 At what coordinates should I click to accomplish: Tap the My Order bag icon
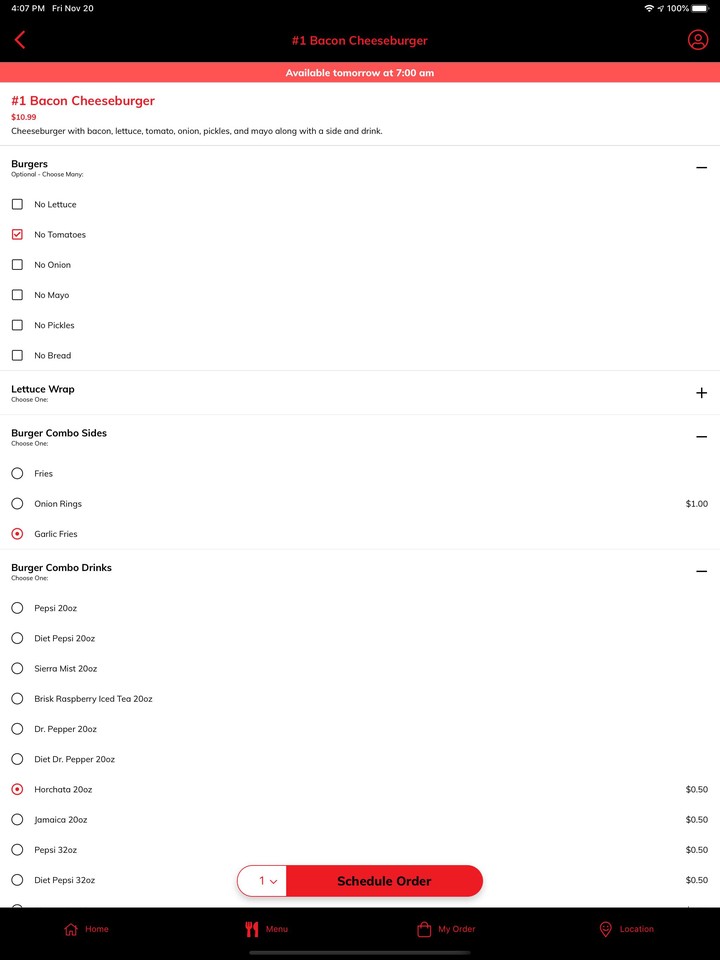424,929
